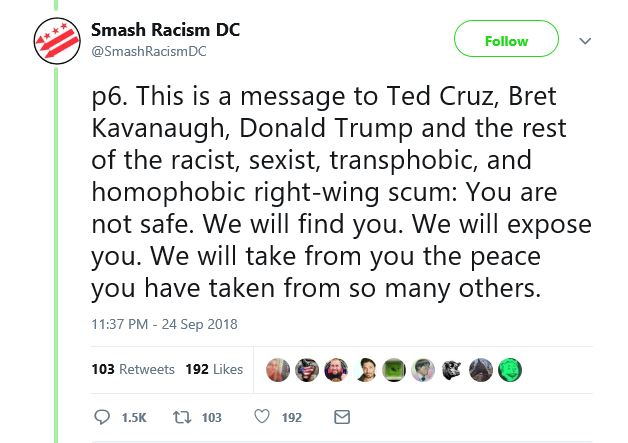
Task: Open Smash Racism DC profile avatar
Action: pos(57,41)
